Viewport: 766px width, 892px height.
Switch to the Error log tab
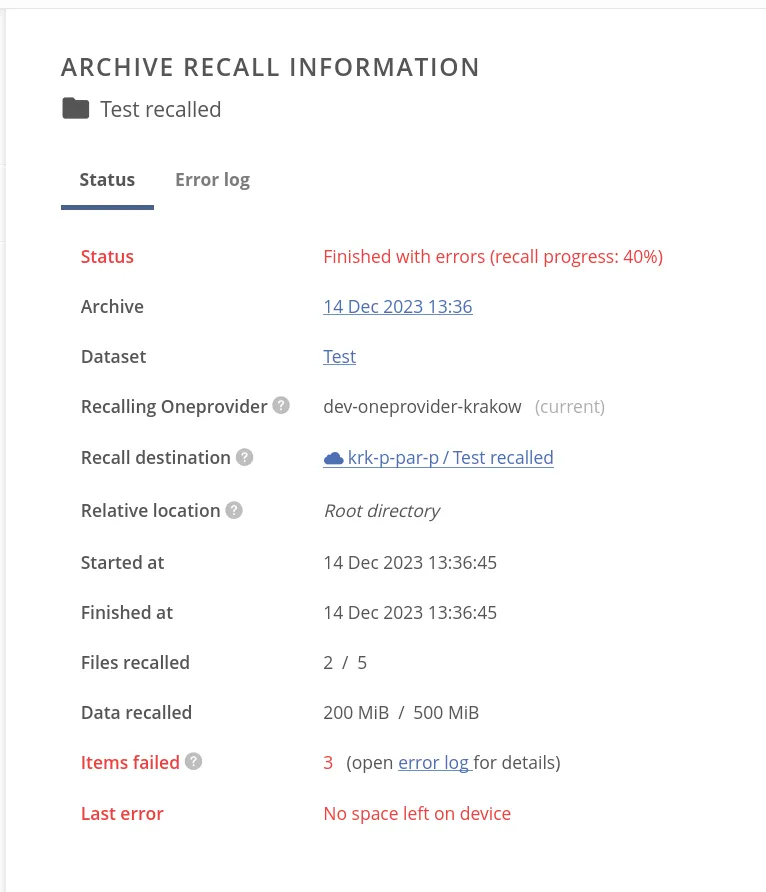pyautogui.click(x=212, y=180)
